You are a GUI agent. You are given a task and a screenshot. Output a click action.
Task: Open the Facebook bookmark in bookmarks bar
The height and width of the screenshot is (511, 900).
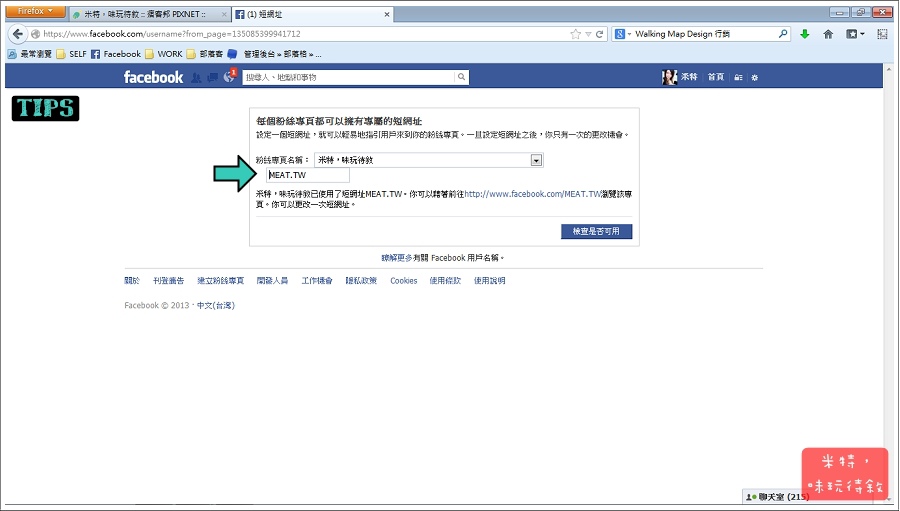[116, 54]
